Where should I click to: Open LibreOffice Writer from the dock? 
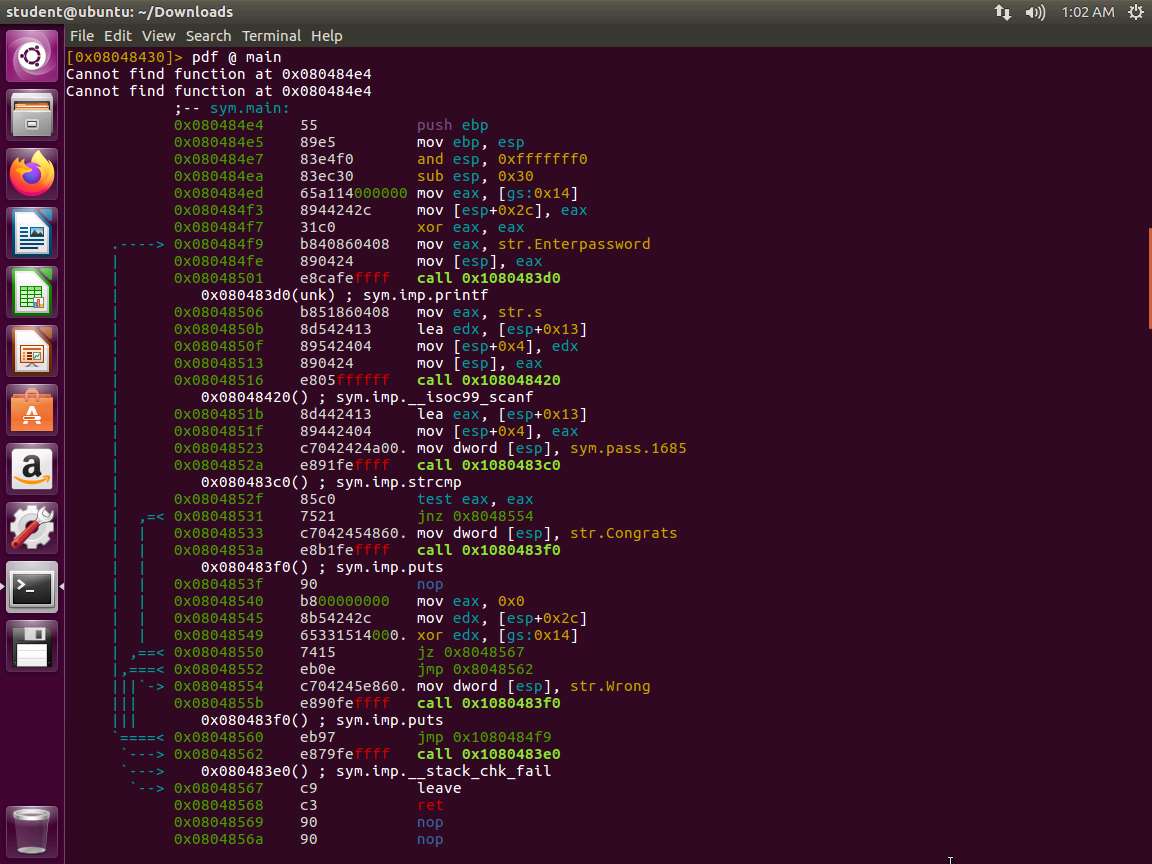[x=32, y=233]
